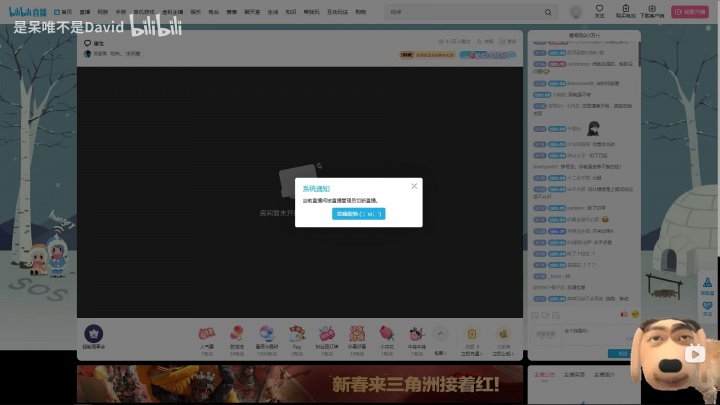
Task: Click the thumbs-up like icon in chat
Action: (x=622, y=315)
